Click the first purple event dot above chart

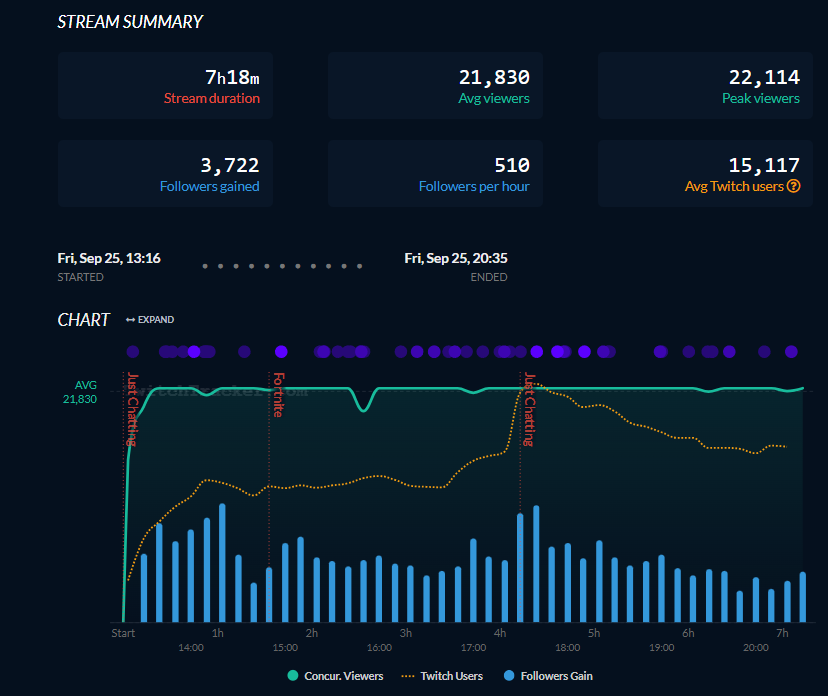click(x=133, y=352)
